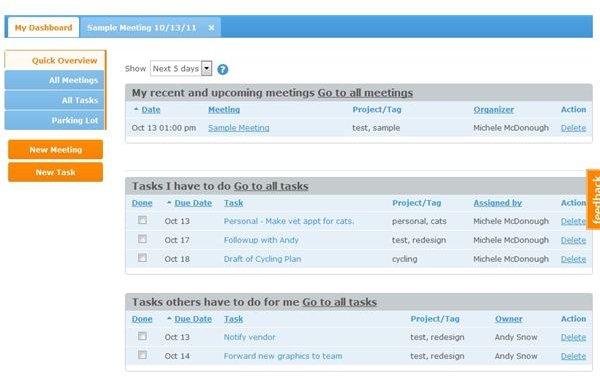Click 'Oct 13 01:00 pm' date cell
Screen dimensions: 600x377
[164, 128]
